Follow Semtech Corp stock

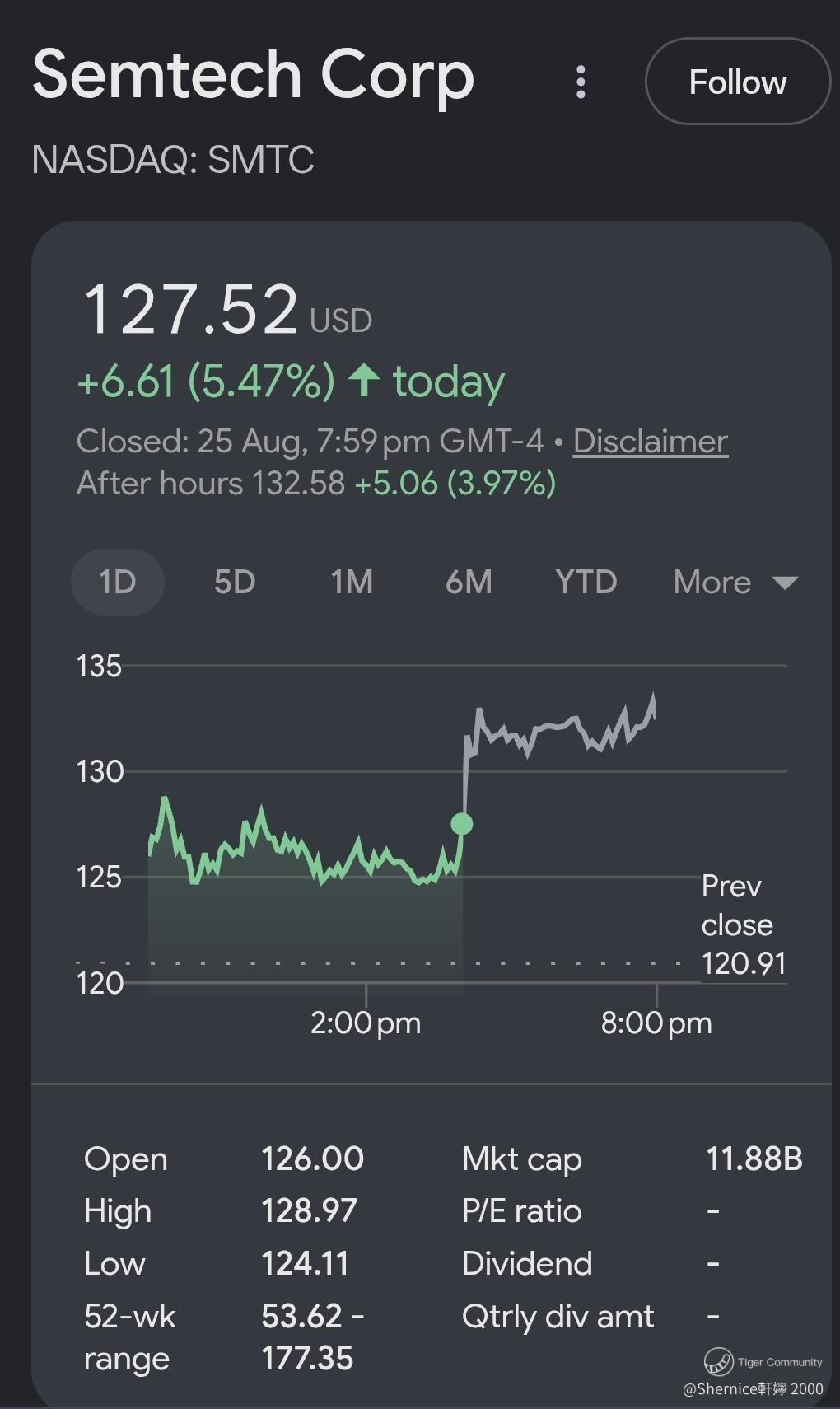point(738,82)
